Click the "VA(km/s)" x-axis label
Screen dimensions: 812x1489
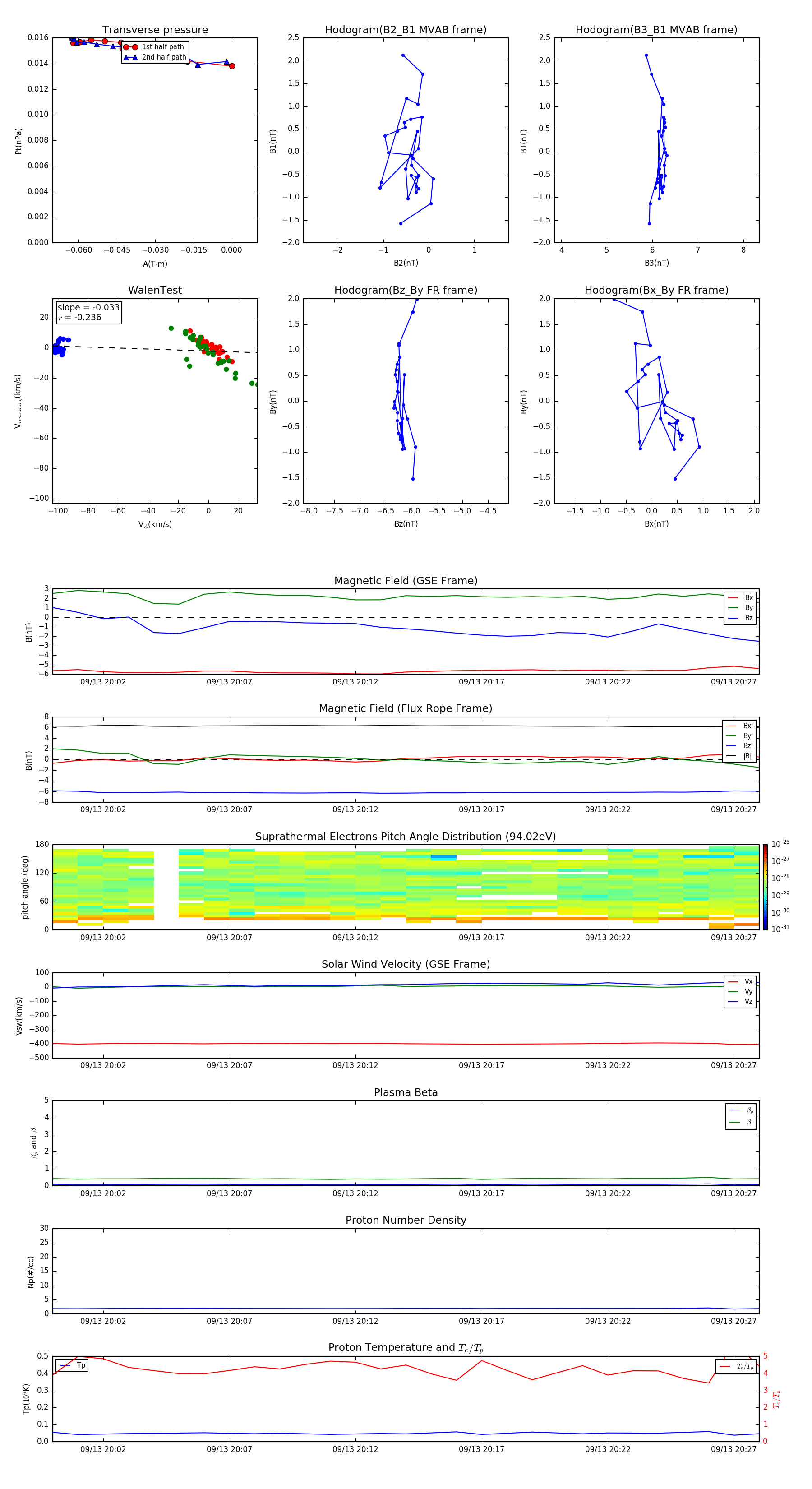(155, 524)
